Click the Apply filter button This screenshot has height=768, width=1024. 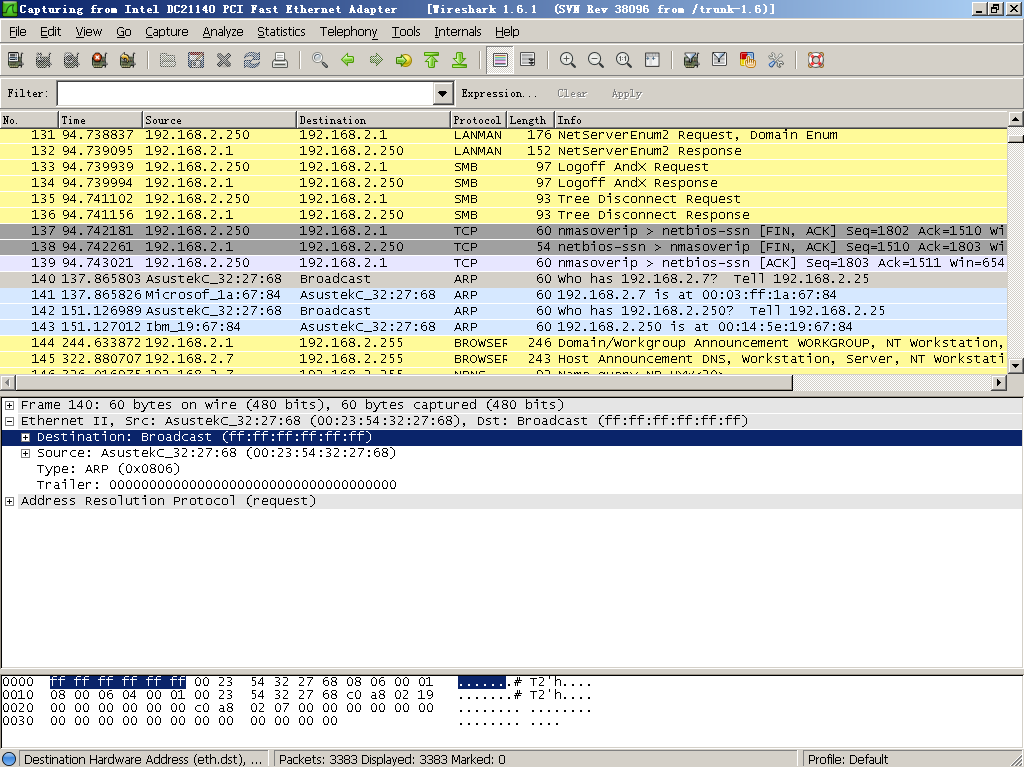click(x=627, y=93)
